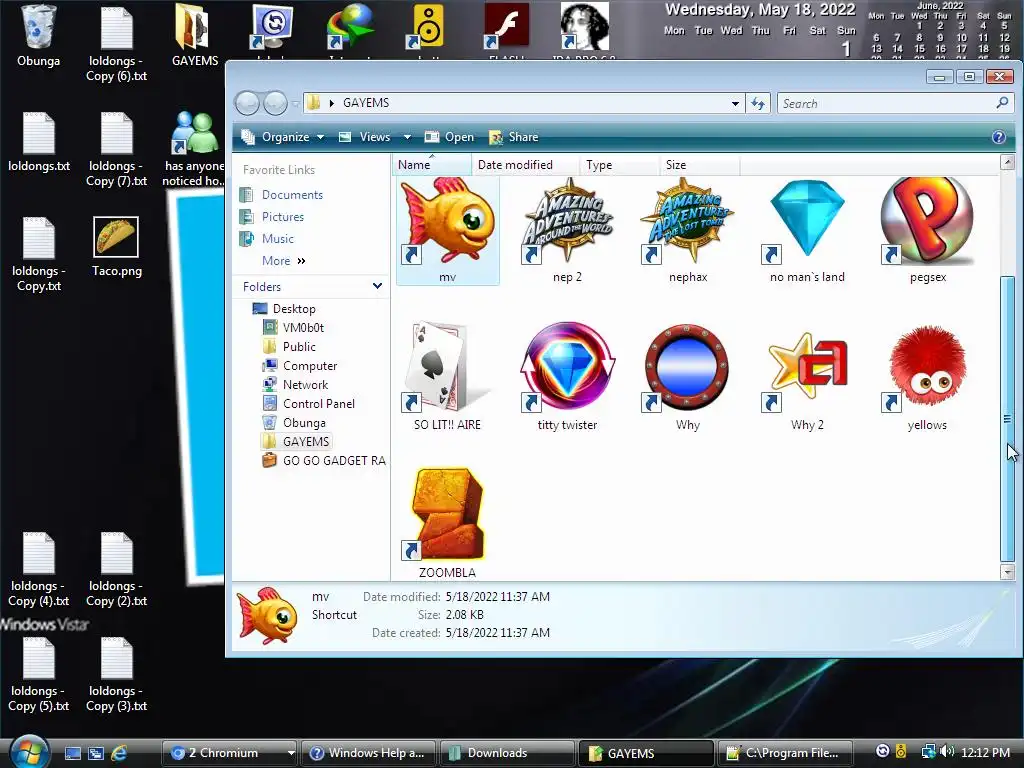Viewport: 1024px width, 768px height.
Task: Expand More favorite links
Action: pyautogui.click(x=283, y=261)
